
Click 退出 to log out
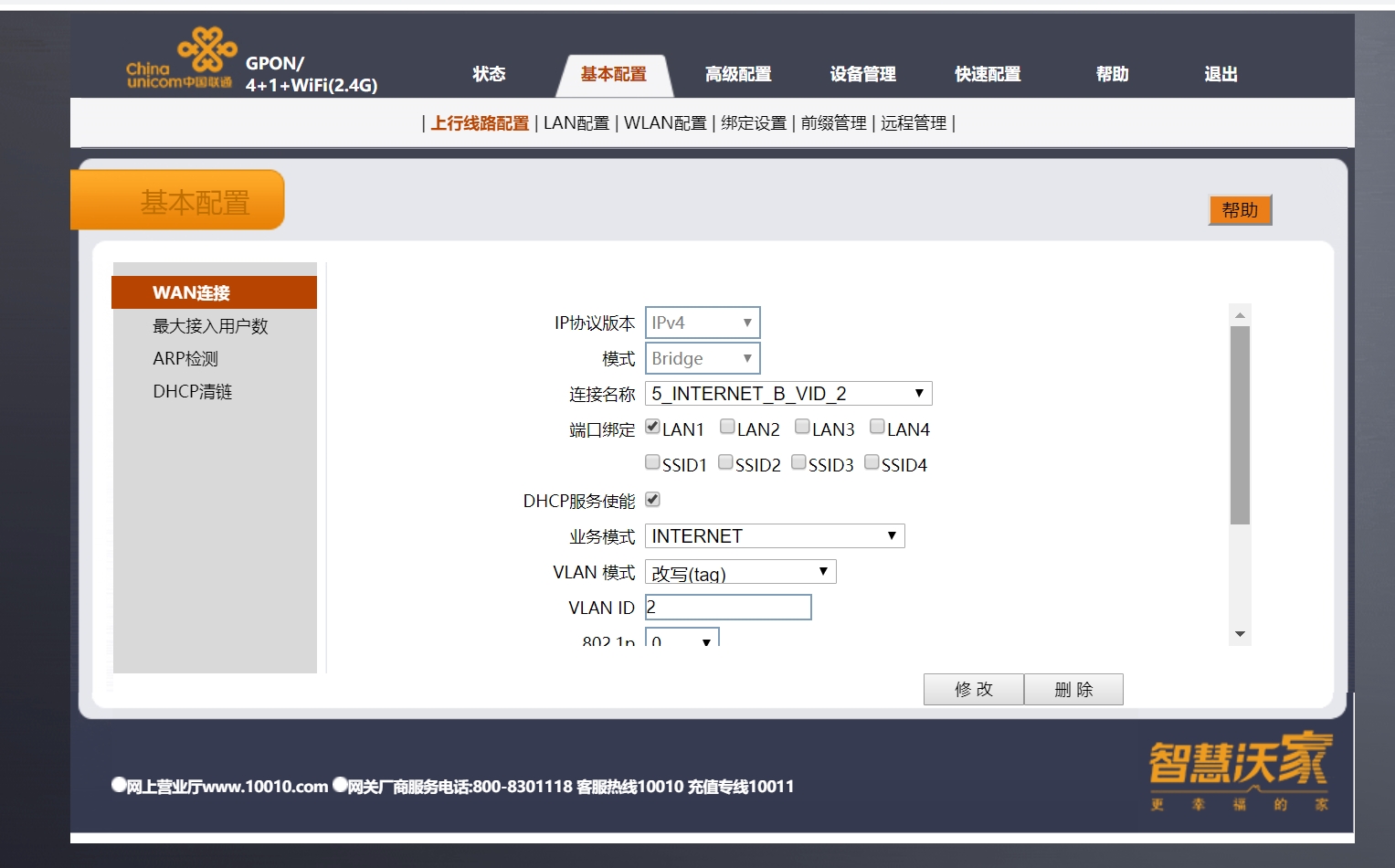click(1221, 74)
